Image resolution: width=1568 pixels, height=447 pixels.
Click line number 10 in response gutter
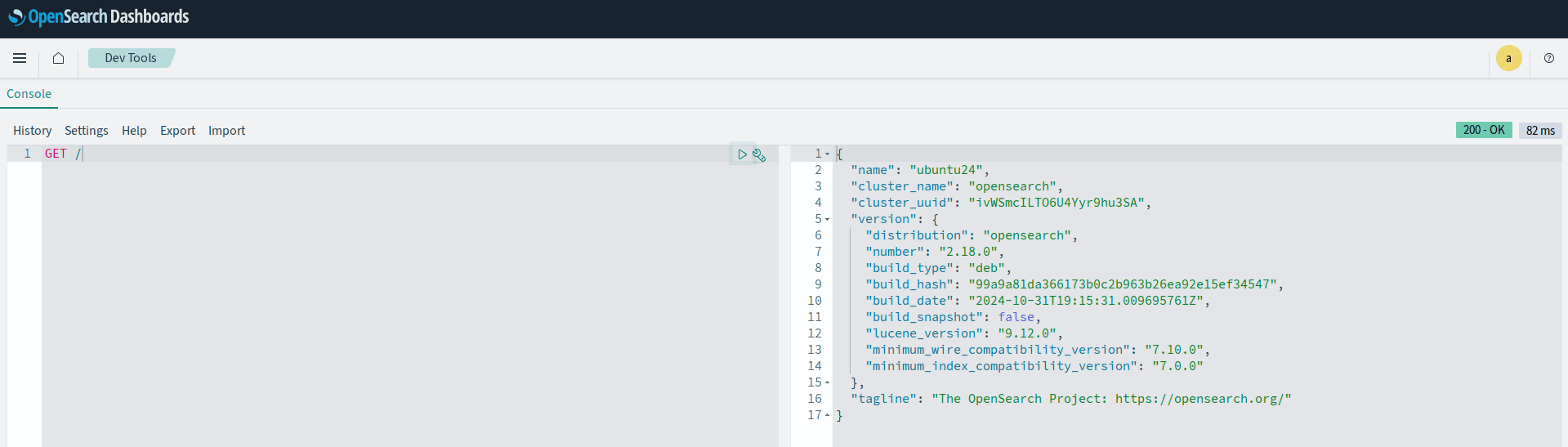[815, 301]
